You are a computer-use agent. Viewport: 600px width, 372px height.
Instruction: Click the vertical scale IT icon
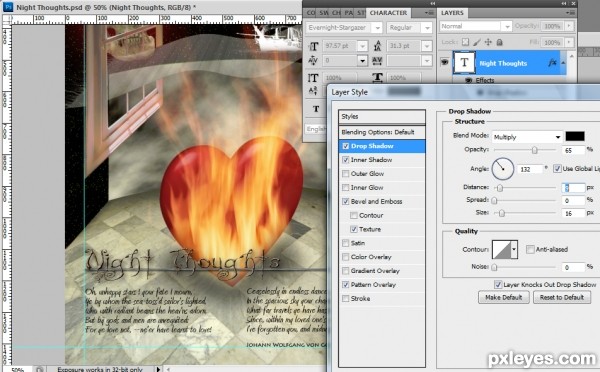(313, 78)
